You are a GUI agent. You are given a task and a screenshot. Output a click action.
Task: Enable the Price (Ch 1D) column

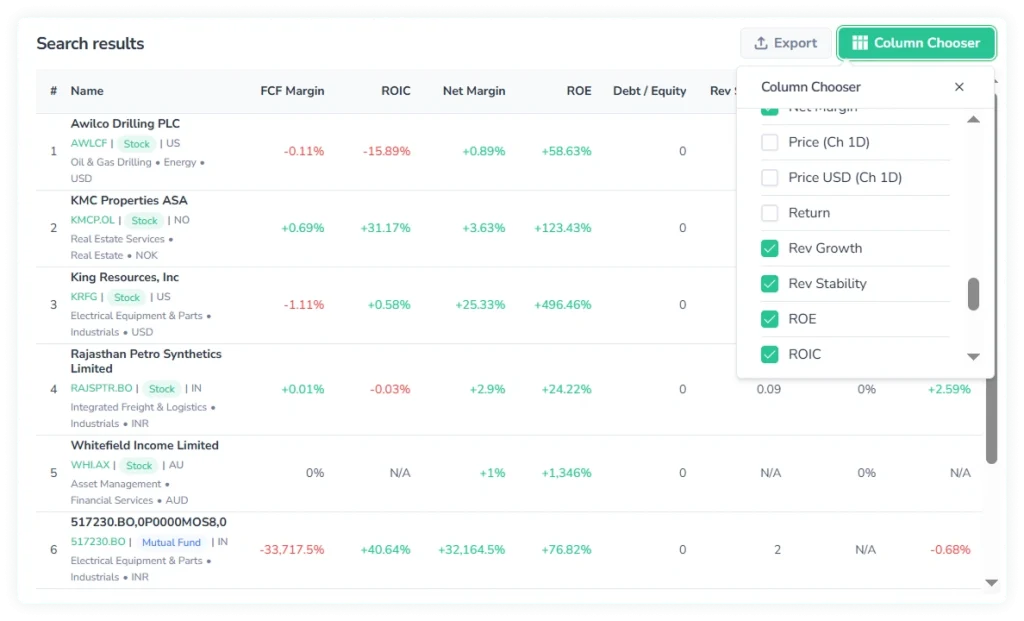coord(770,142)
